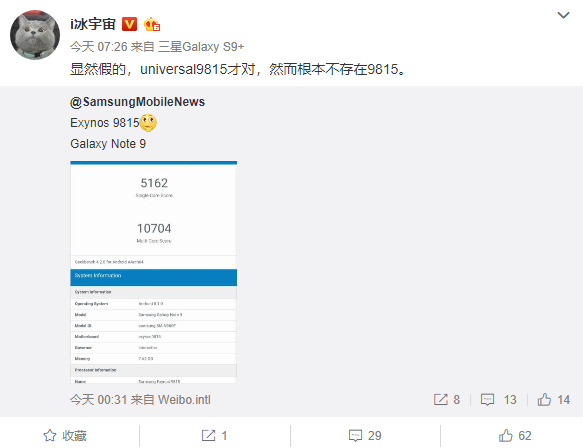The image size is (583, 448).
Task: Toggle 收藏 star to favorite post
Action: pos(65,435)
